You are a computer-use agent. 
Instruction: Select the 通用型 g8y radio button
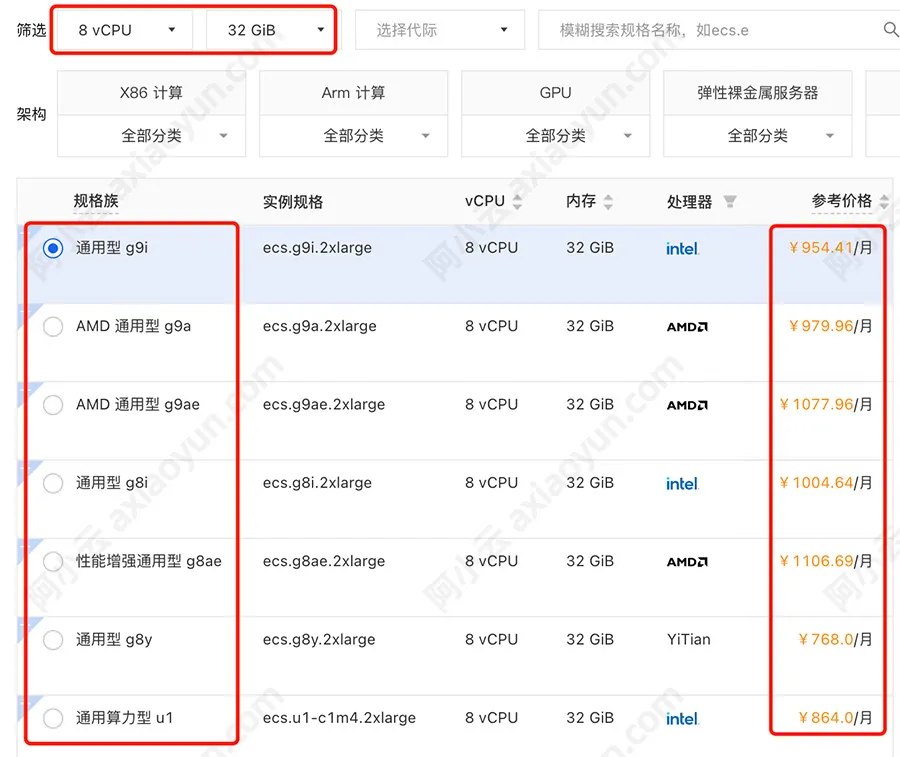coord(52,640)
